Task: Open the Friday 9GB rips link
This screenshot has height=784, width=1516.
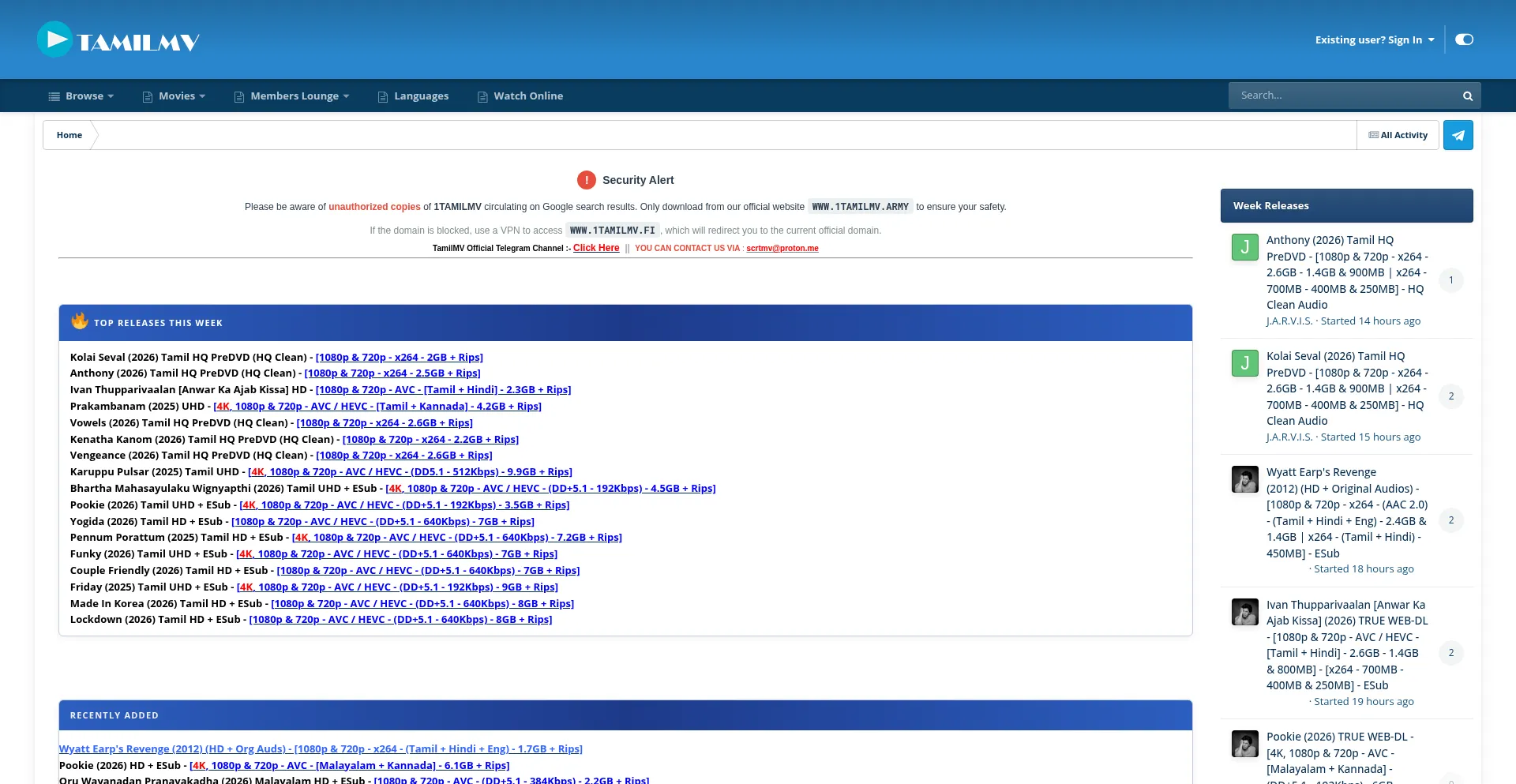Action: (x=397, y=587)
